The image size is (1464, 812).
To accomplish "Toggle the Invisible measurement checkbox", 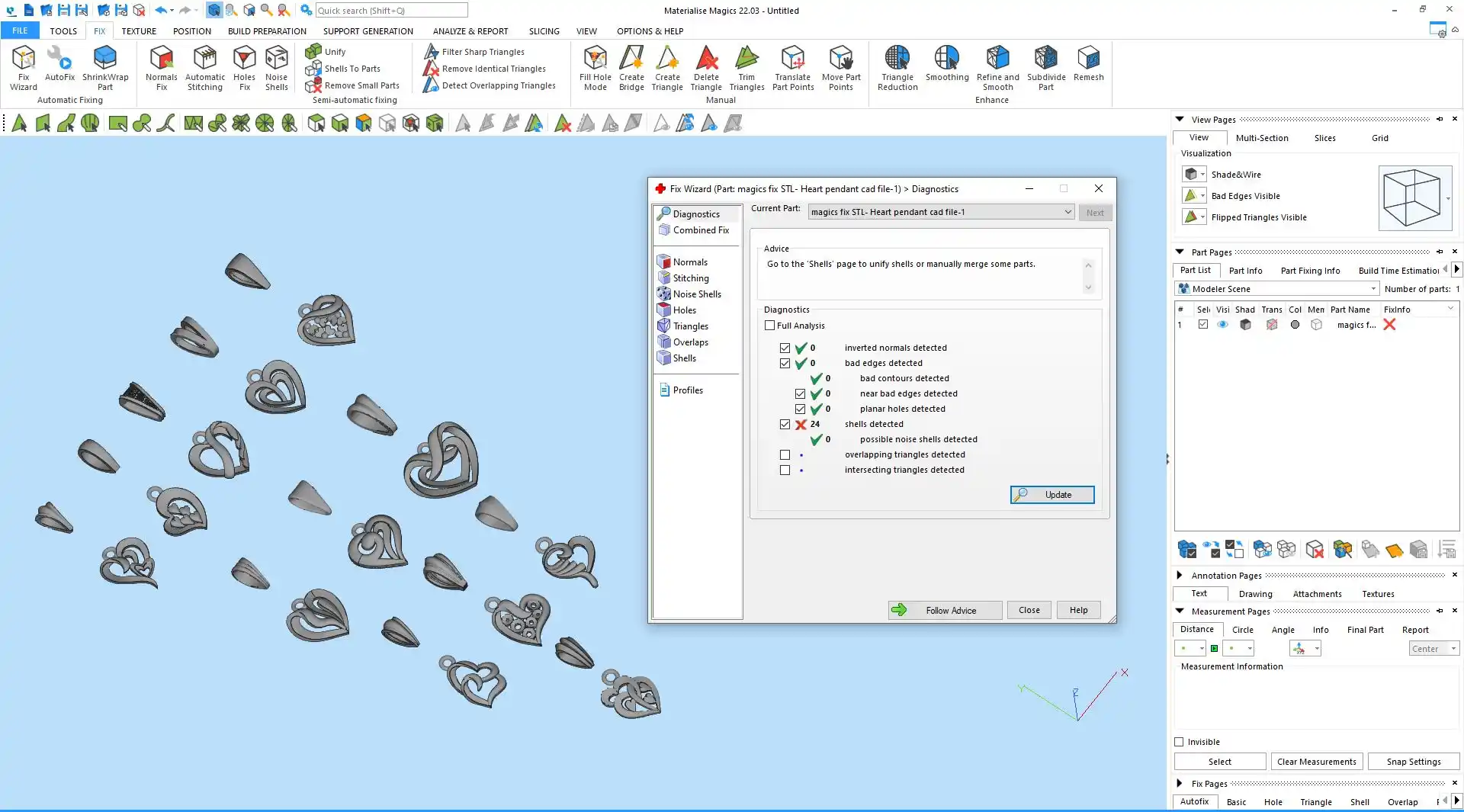I will point(1179,742).
